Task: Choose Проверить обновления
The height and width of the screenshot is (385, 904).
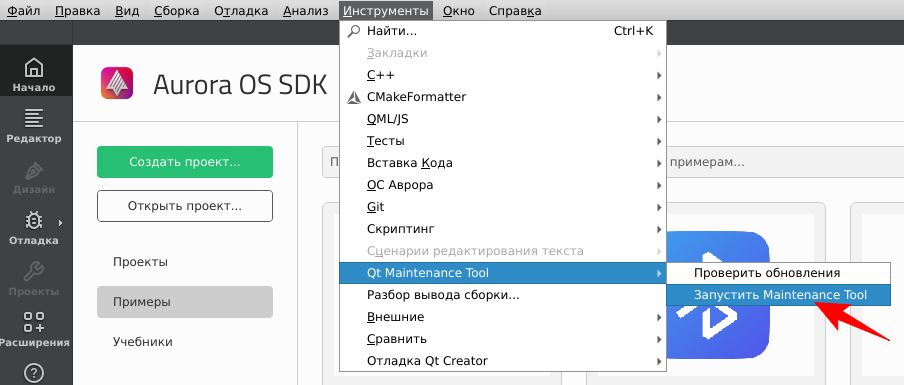Action: click(778, 273)
